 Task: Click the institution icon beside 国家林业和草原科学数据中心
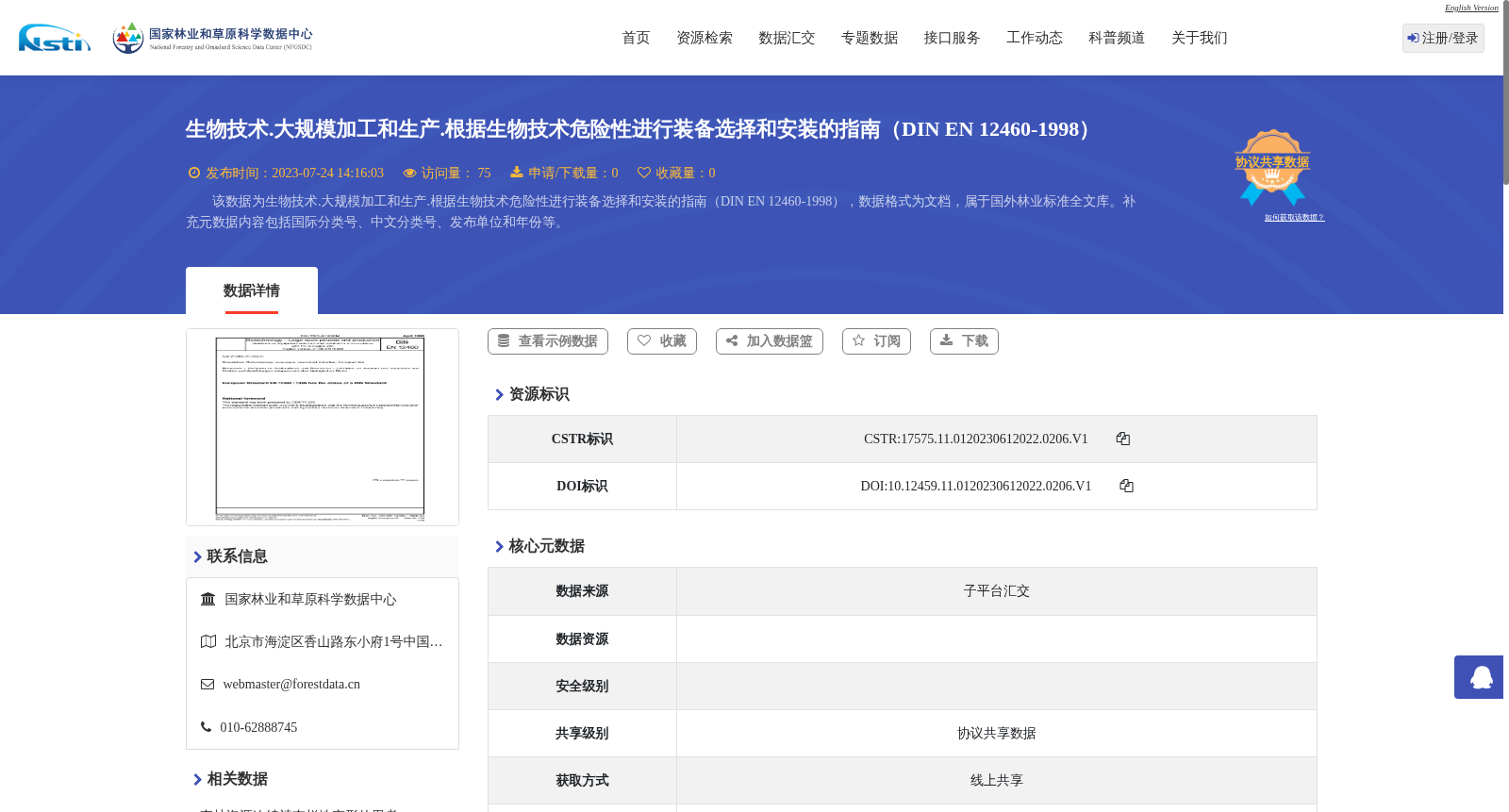coord(208,599)
